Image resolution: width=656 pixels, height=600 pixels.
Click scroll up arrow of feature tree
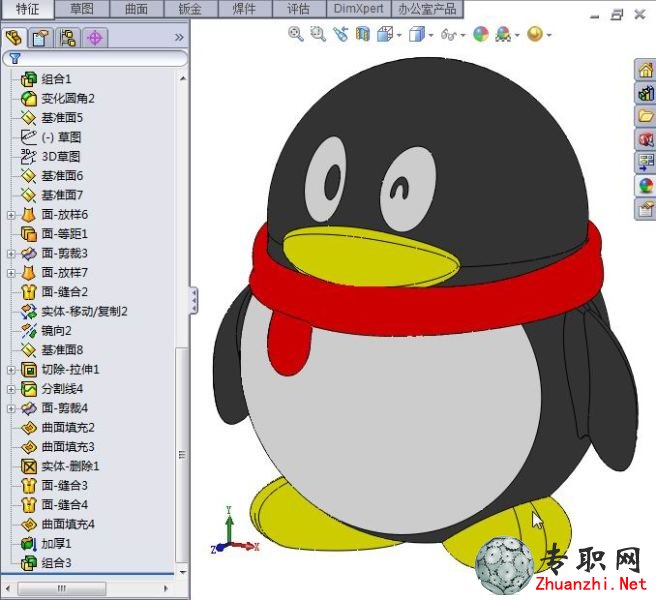coord(182,78)
